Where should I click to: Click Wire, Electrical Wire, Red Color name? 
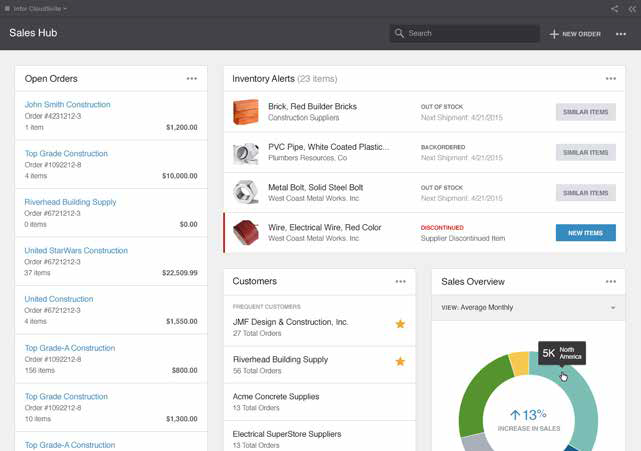coord(325,227)
